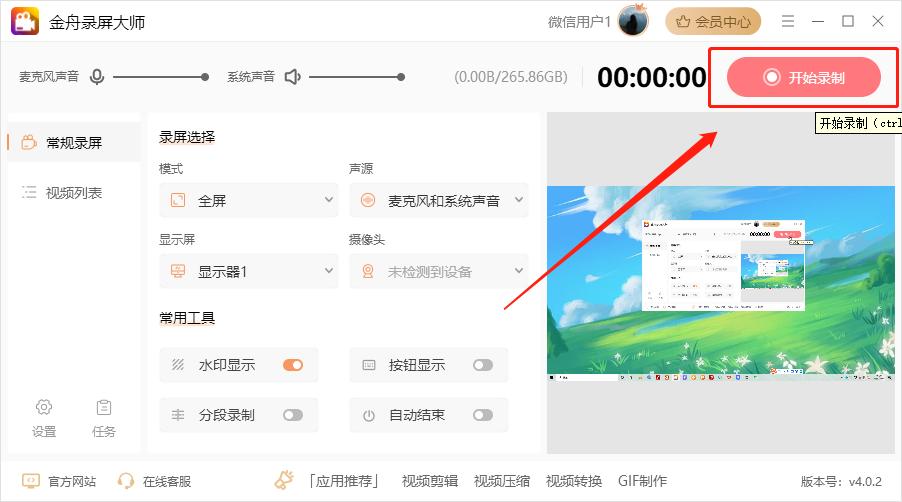Screen dimensions: 902x502
Task: Enable the 自动结束 toggle
Action: 483,415
